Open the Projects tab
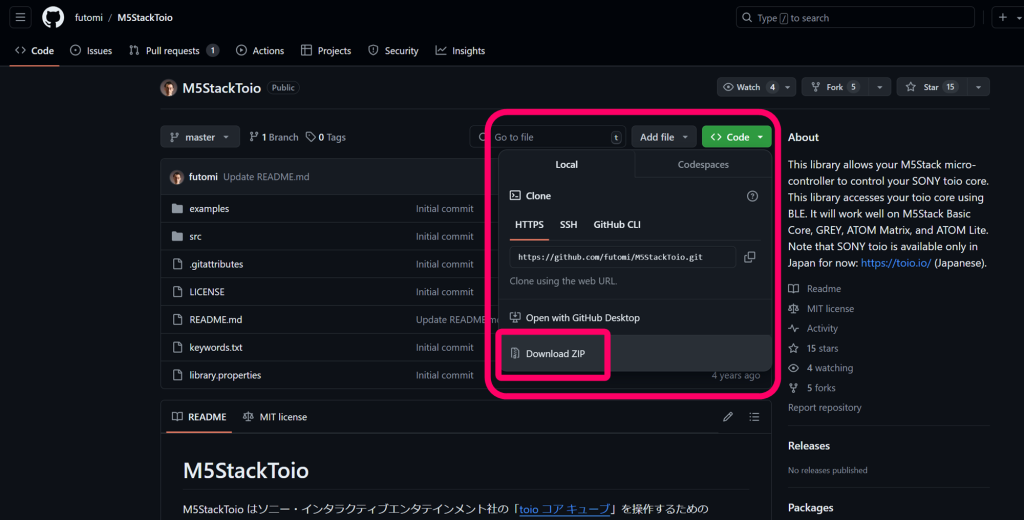This screenshot has width=1024, height=520. click(x=326, y=50)
